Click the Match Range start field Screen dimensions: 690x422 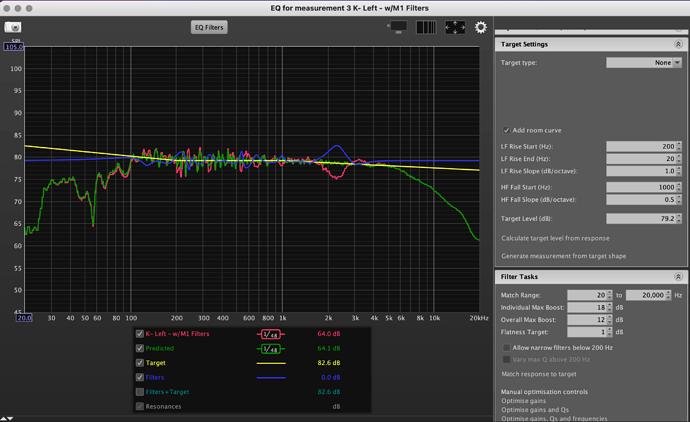tap(587, 295)
